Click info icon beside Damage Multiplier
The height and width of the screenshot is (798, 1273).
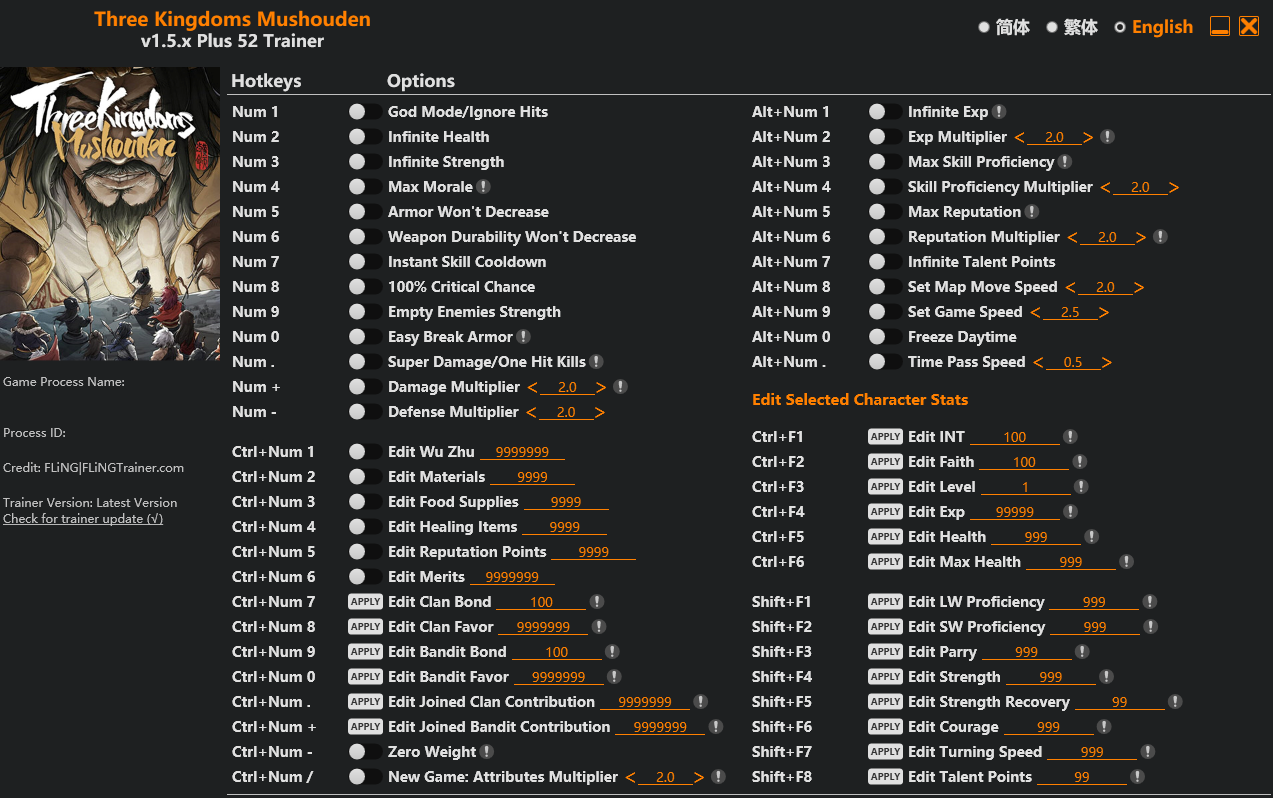tap(620, 387)
